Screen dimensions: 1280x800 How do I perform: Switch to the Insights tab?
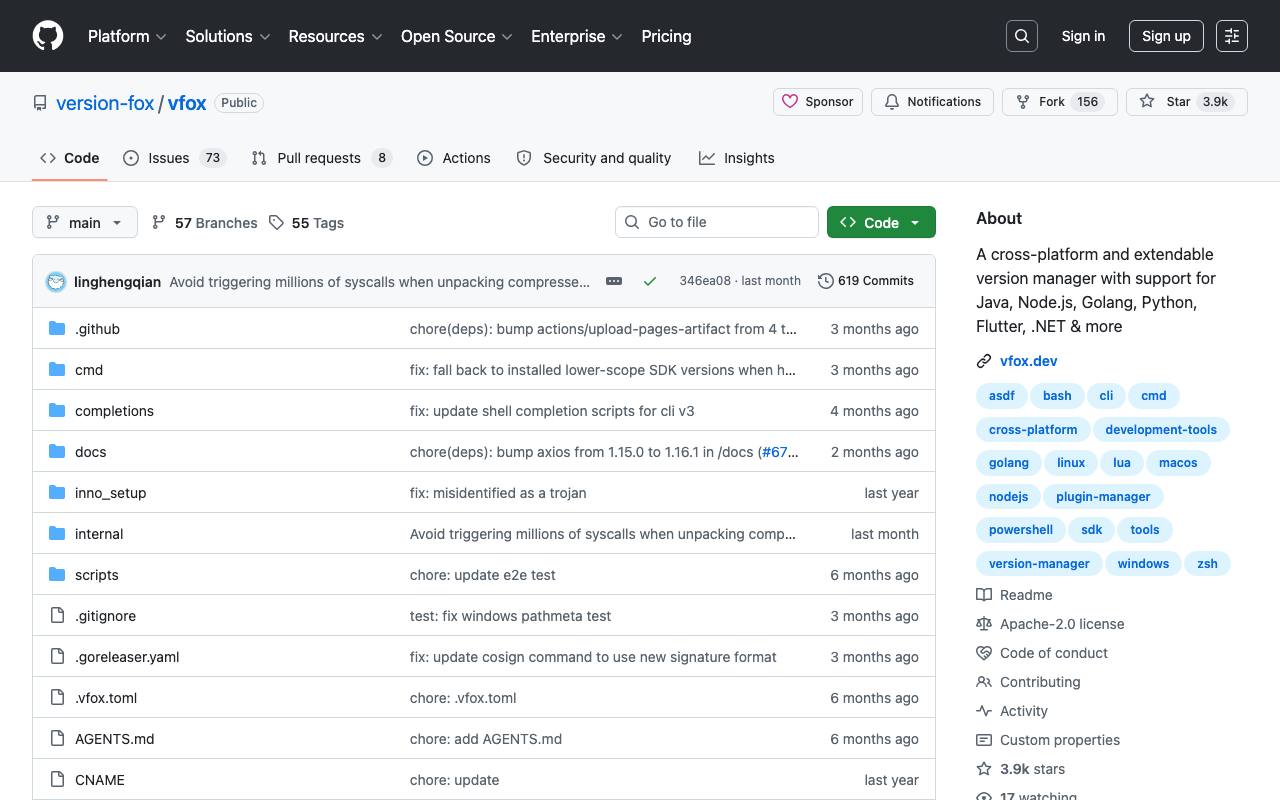pyautogui.click(x=737, y=158)
